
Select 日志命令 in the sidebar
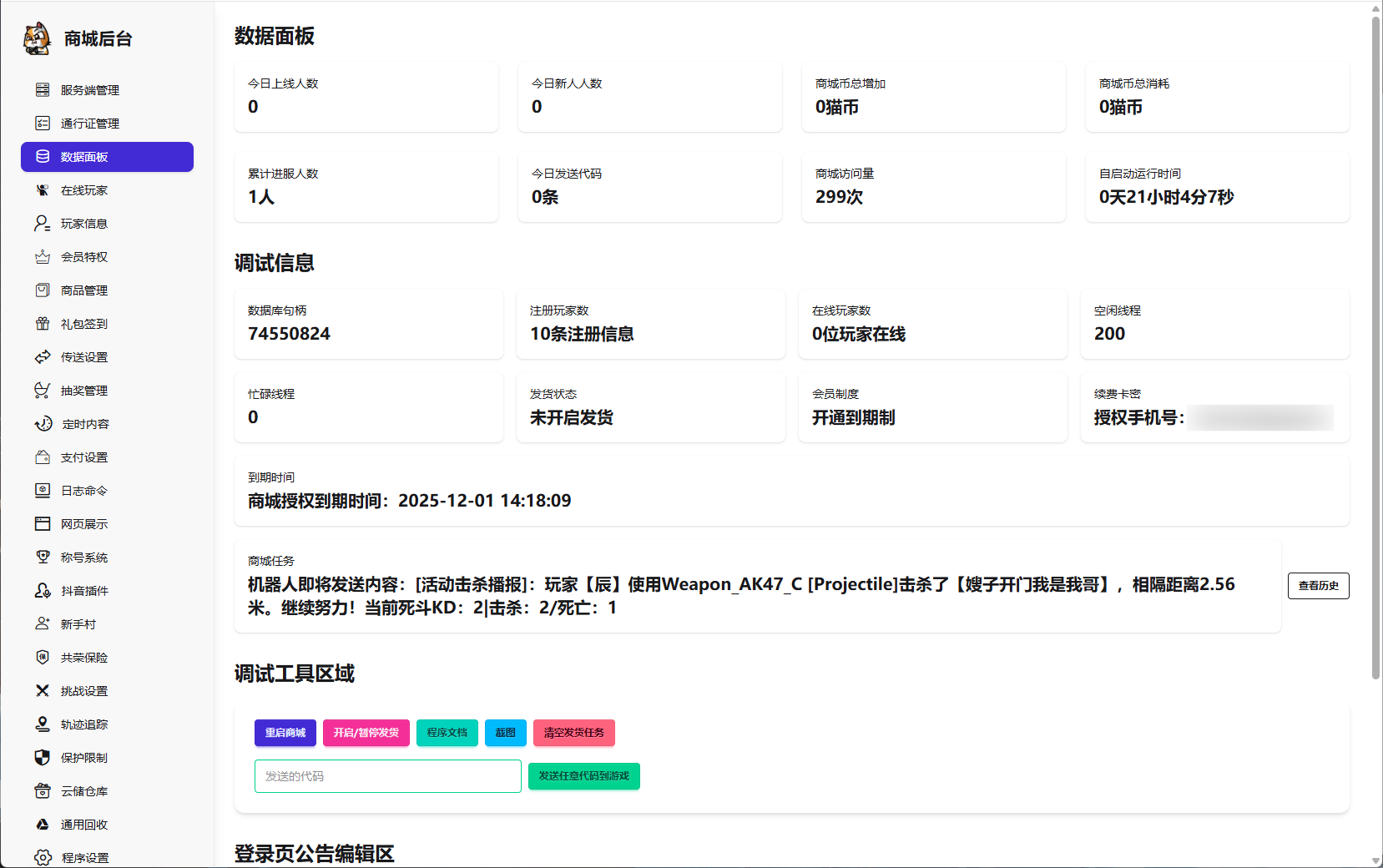84,491
